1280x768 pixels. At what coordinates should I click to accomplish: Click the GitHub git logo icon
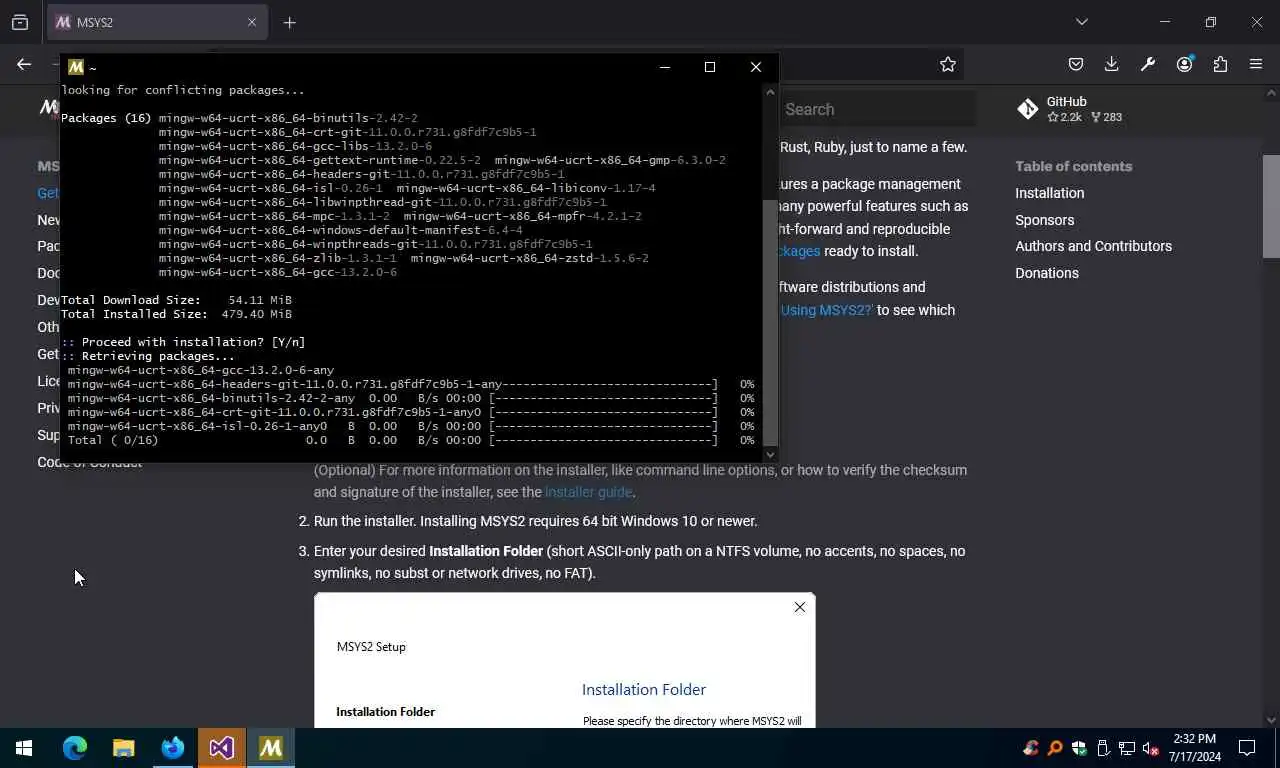1027,109
